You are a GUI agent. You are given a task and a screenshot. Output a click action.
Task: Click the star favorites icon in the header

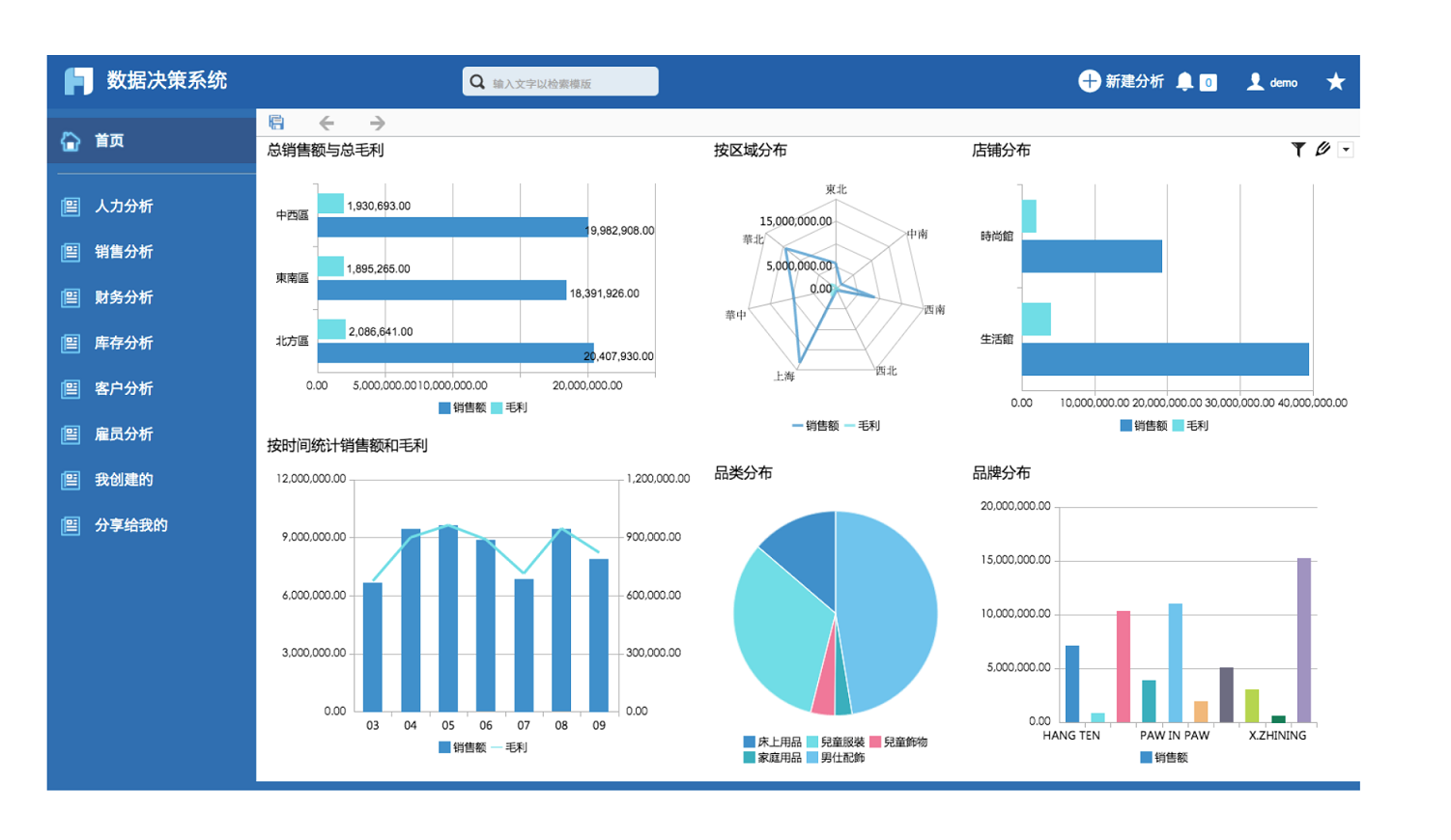tap(1338, 82)
